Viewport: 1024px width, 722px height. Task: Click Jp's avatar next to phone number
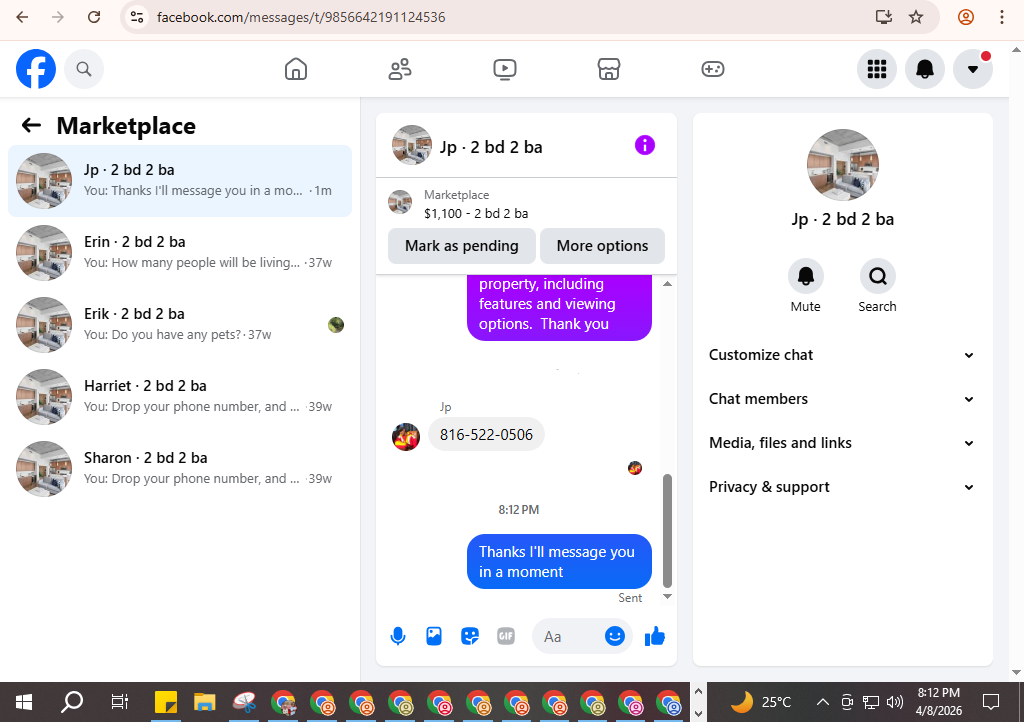[x=406, y=437]
